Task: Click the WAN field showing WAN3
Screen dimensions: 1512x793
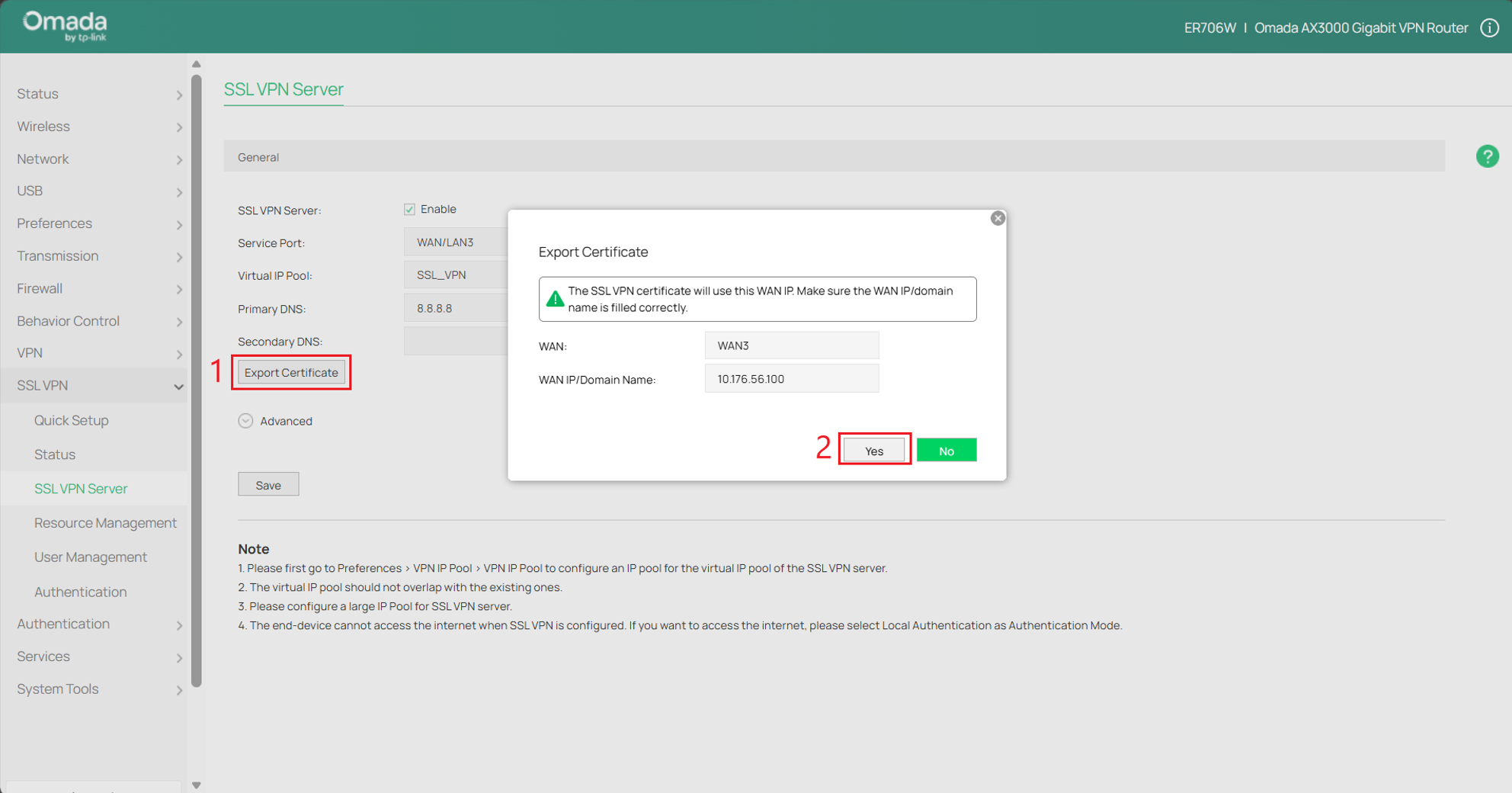Action: (792, 345)
